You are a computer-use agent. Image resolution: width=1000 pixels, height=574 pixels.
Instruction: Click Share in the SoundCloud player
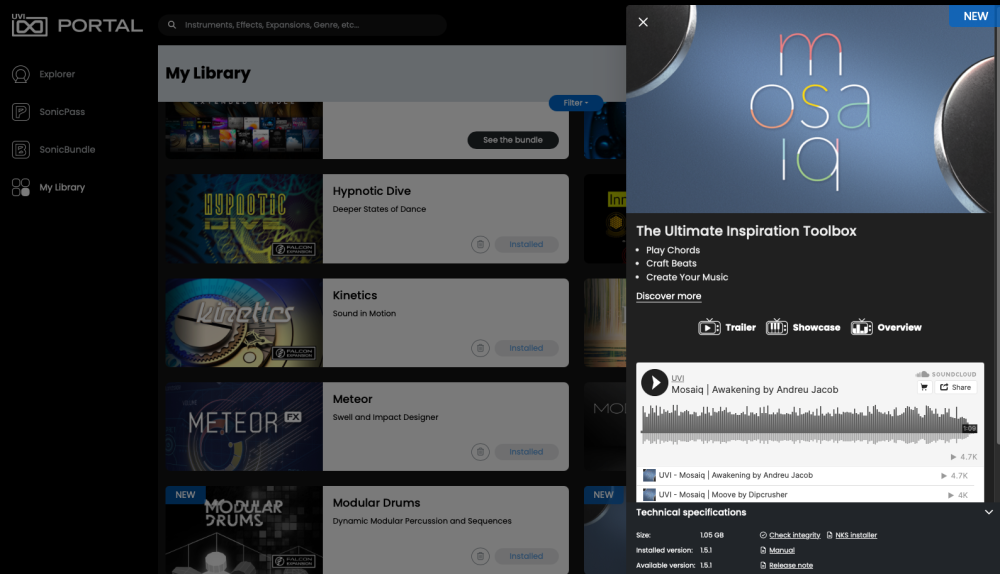(955, 387)
